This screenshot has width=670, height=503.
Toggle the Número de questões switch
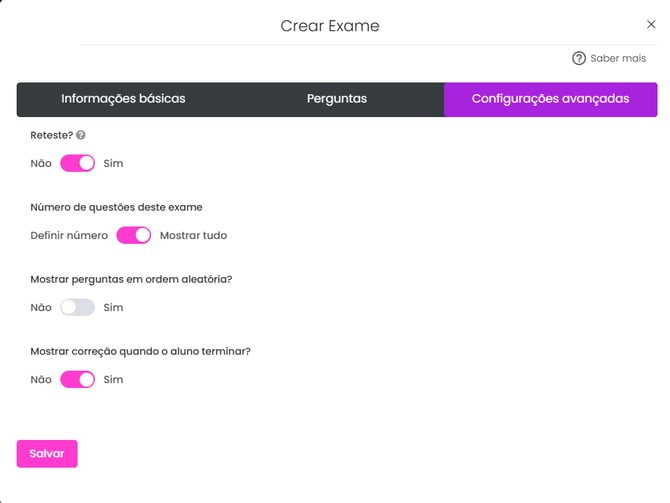click(x=134, y=235)
